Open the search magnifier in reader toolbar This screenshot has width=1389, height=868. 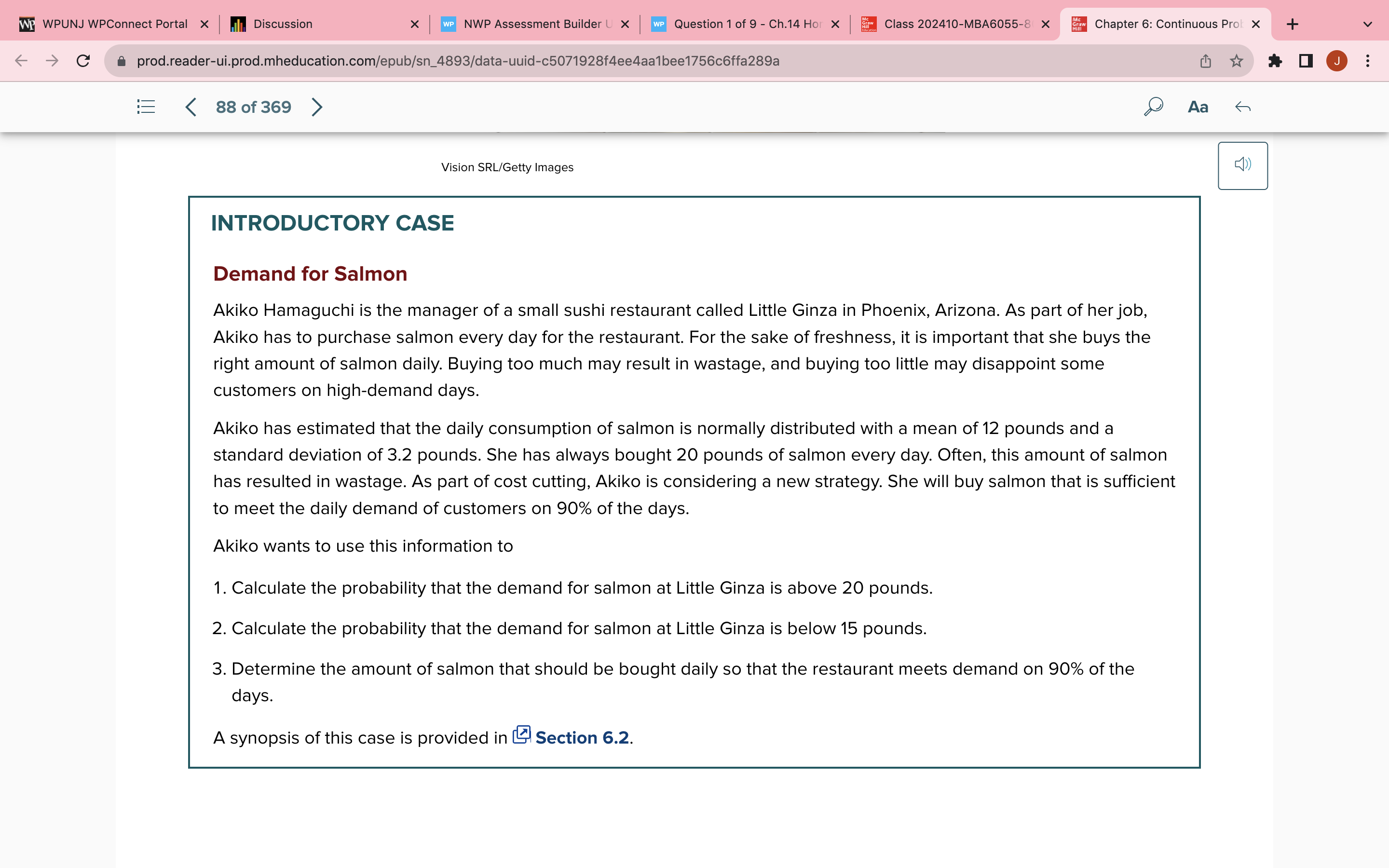[1153, 107]
